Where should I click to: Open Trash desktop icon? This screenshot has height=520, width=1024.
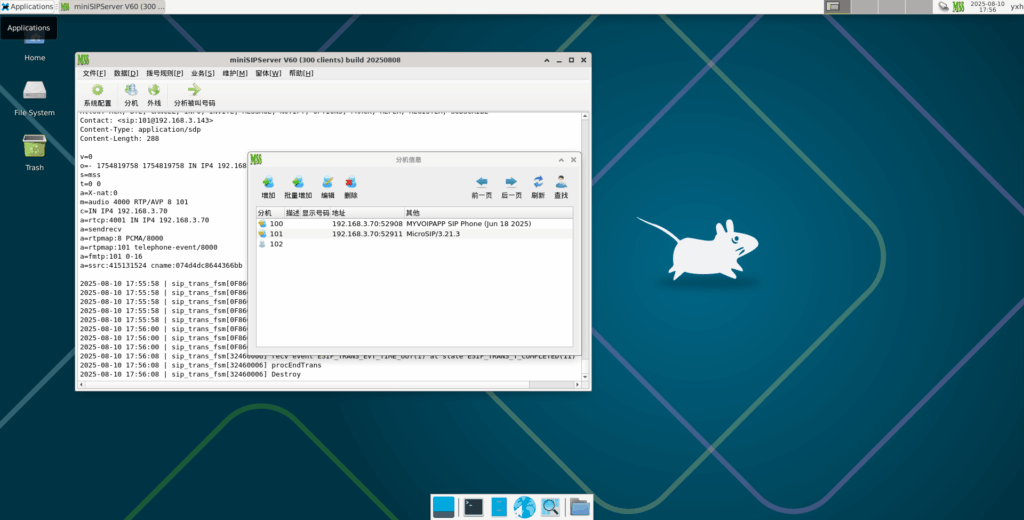[35, 152]
